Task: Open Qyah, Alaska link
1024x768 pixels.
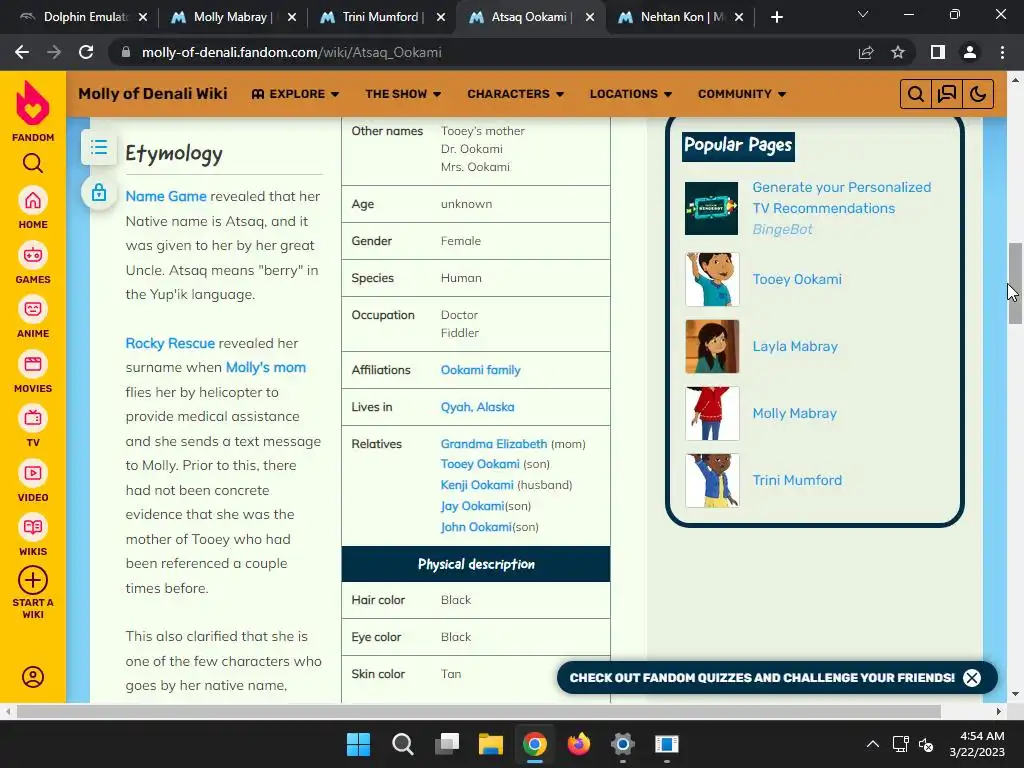Action: (477, 408)
